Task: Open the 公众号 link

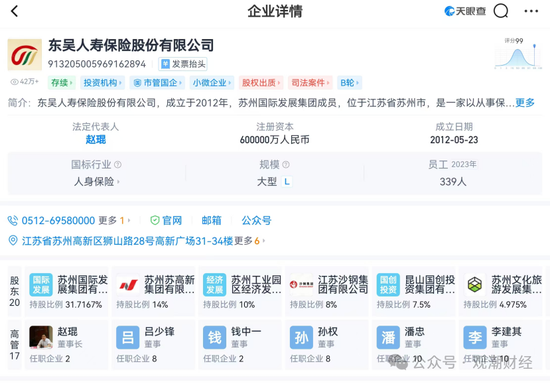Action: (x=256, y=221)
